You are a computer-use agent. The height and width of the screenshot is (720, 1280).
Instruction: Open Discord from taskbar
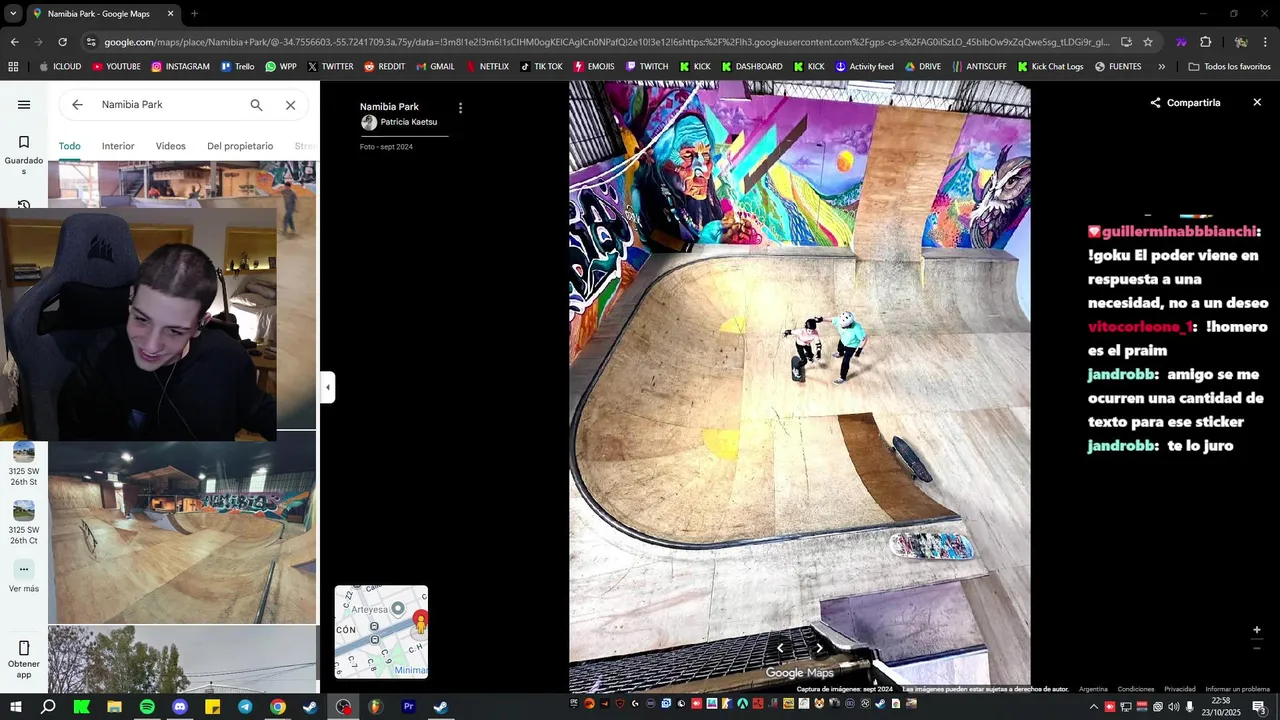point(180,707)
